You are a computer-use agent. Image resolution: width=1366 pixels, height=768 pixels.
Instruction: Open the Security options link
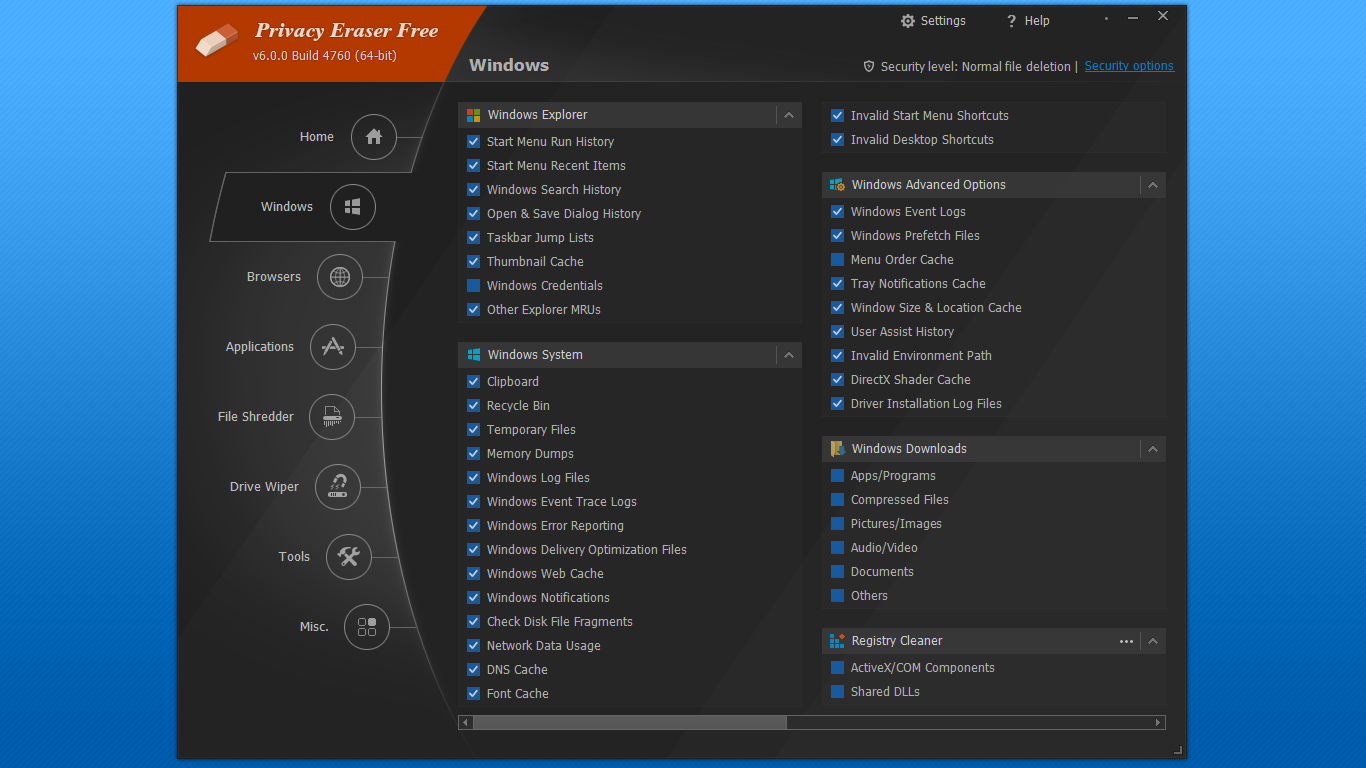coord(1128,66)
